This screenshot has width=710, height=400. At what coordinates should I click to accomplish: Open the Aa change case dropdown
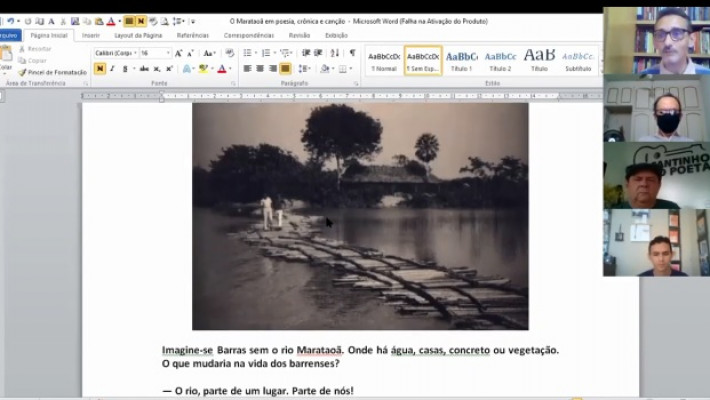(x=208, y=53)
